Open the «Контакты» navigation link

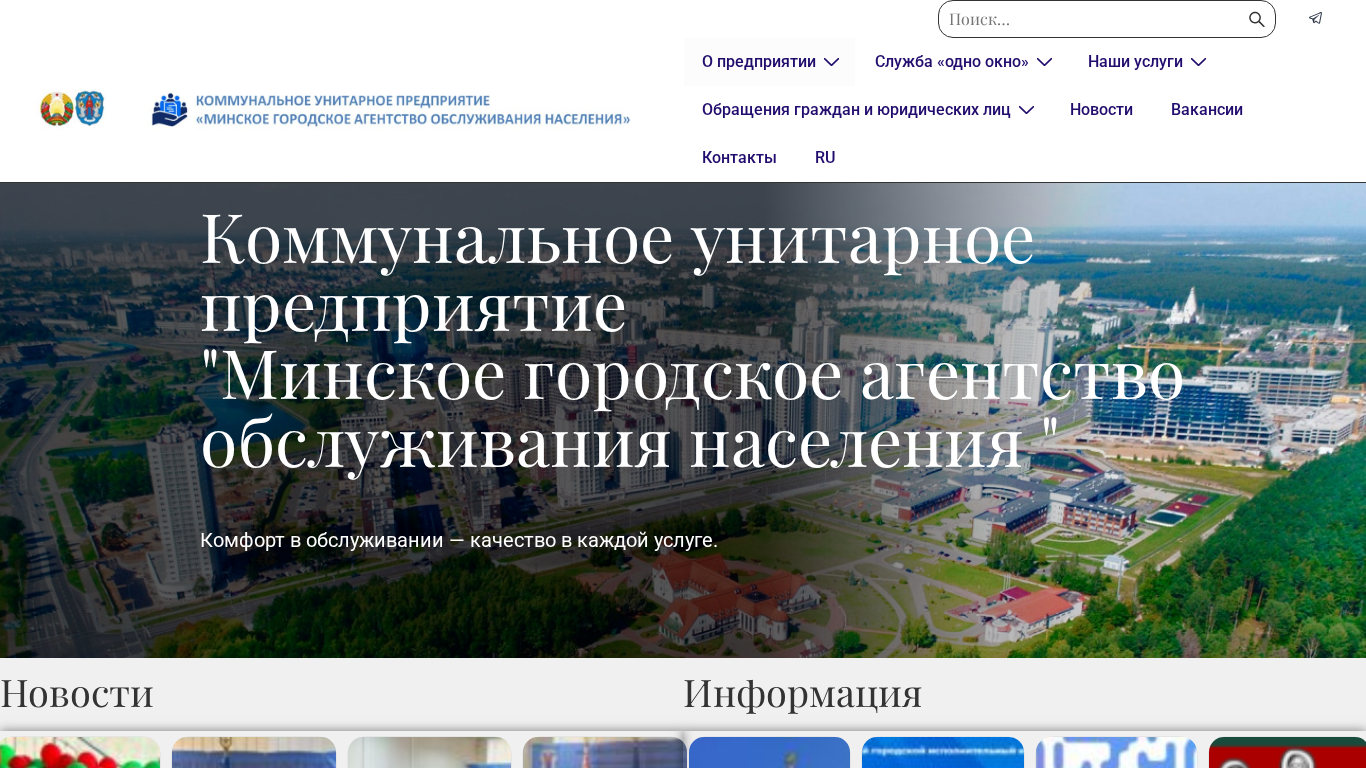pyautogui.click(x=739, y=158)
